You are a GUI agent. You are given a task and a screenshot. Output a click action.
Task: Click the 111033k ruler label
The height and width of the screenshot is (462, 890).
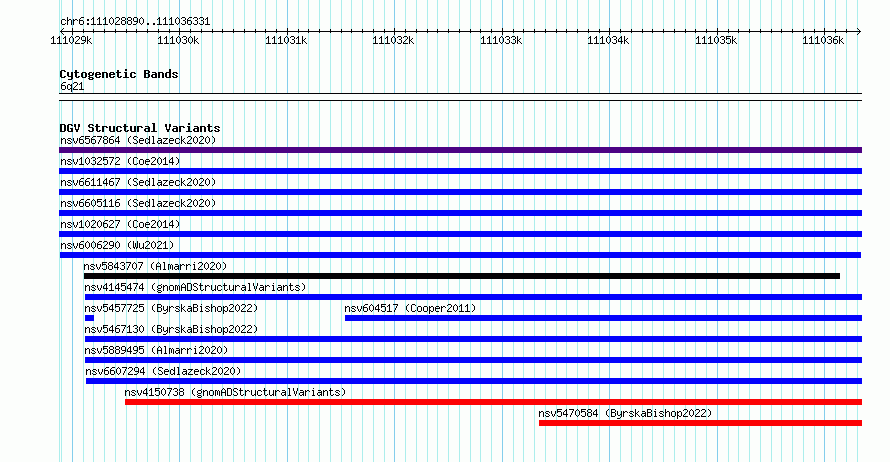[x=501, y=40]
